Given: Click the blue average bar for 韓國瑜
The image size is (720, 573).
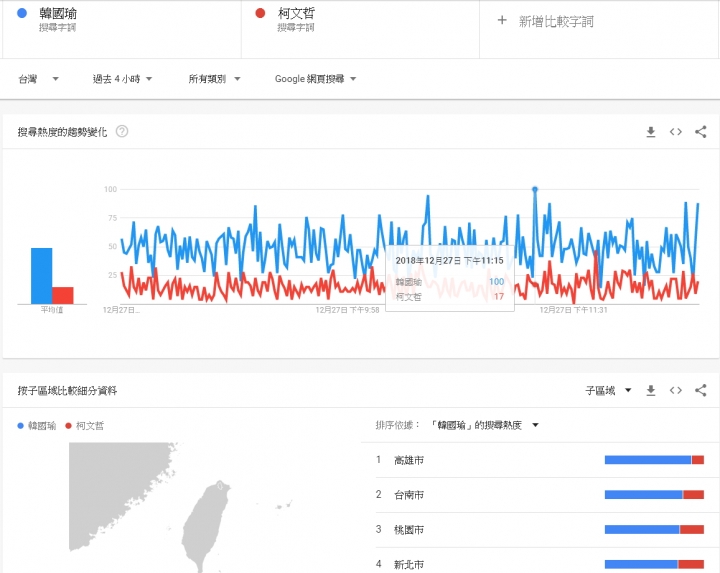Looking at the screenshot, I should pos(41,276).
